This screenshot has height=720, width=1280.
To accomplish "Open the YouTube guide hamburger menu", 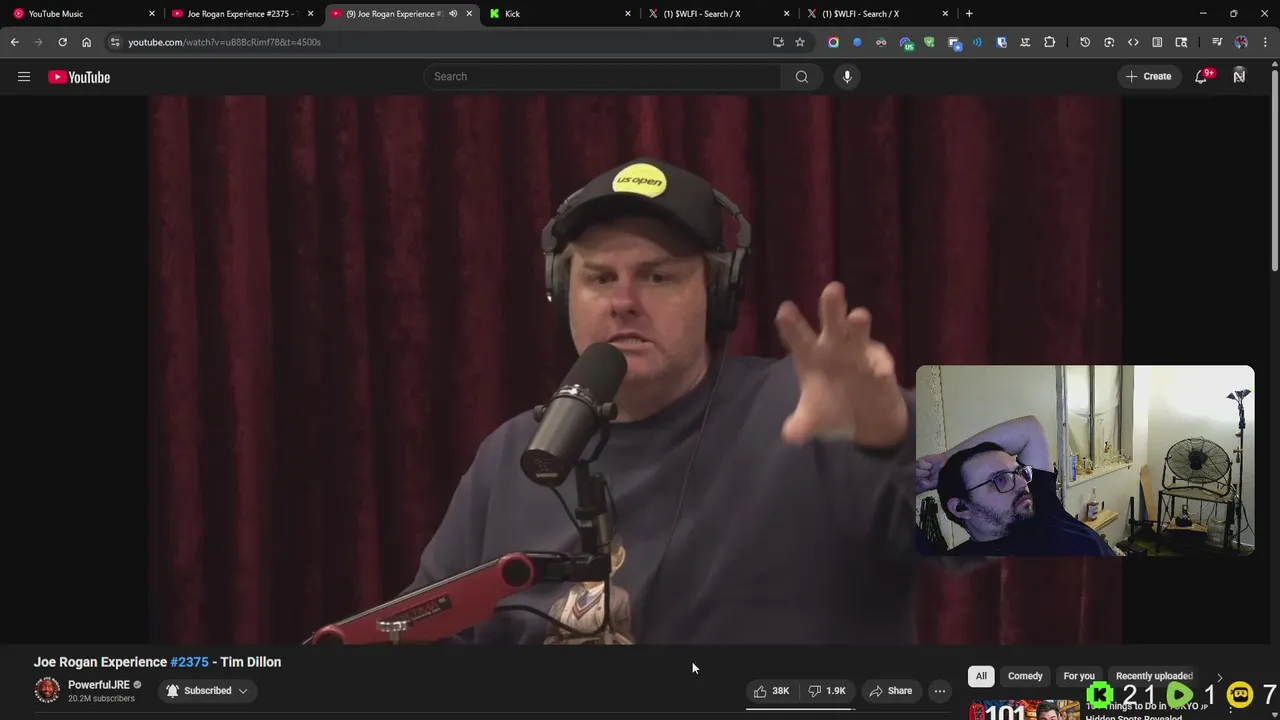I will [24, 77].
